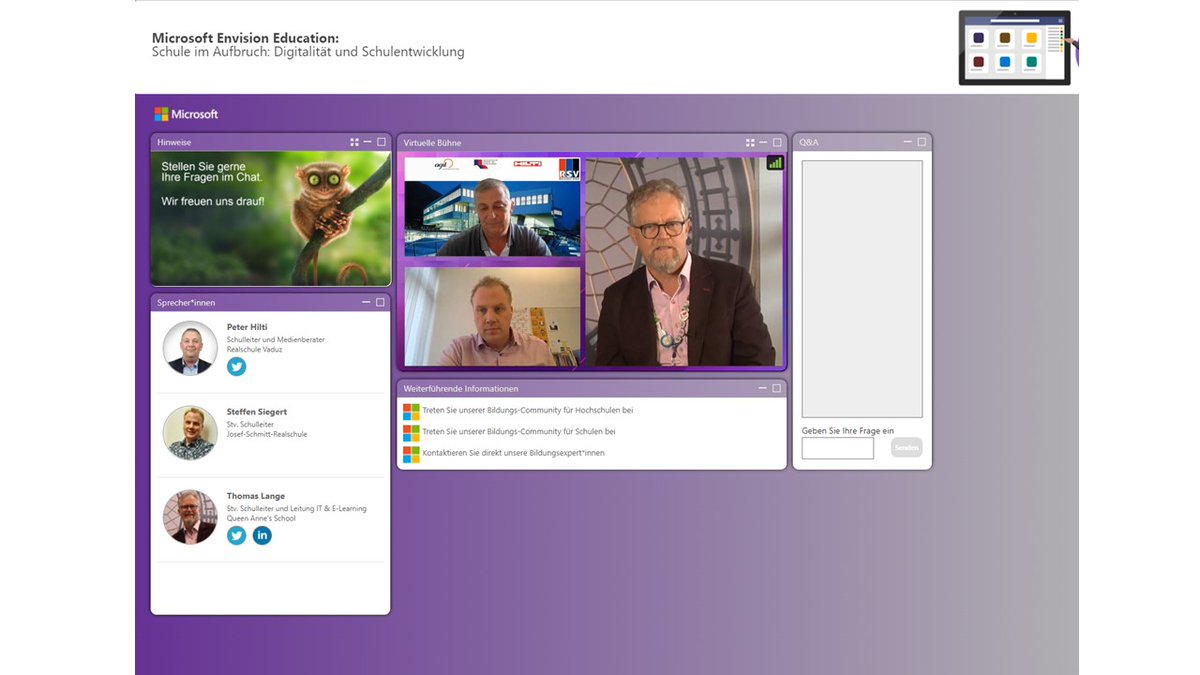Click Thomas Lange's profile photo
The height and width of the screenshot is (675, 1200).
tap(190, 517)
